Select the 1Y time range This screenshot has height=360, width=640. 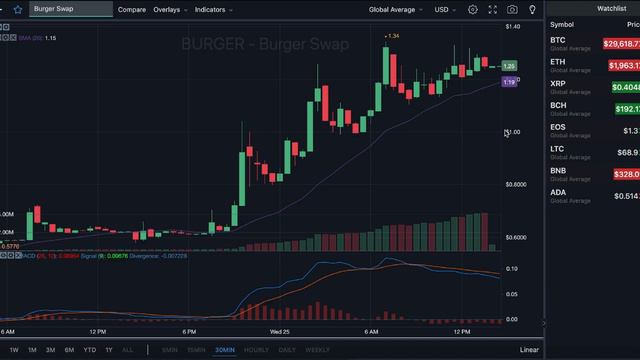(x=109, y=350)
